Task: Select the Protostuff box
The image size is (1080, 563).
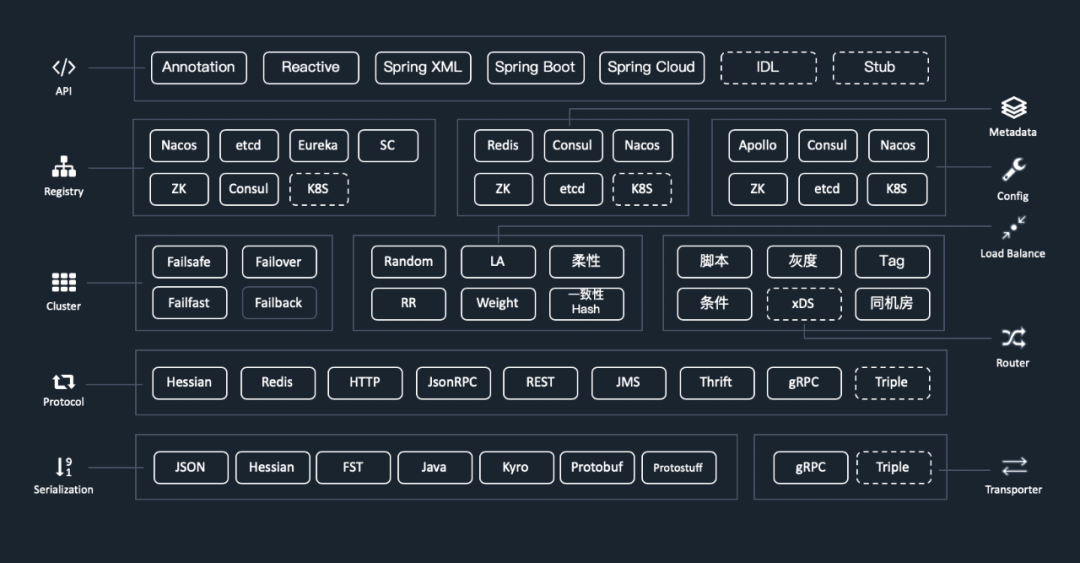Action: coord(678,467)
